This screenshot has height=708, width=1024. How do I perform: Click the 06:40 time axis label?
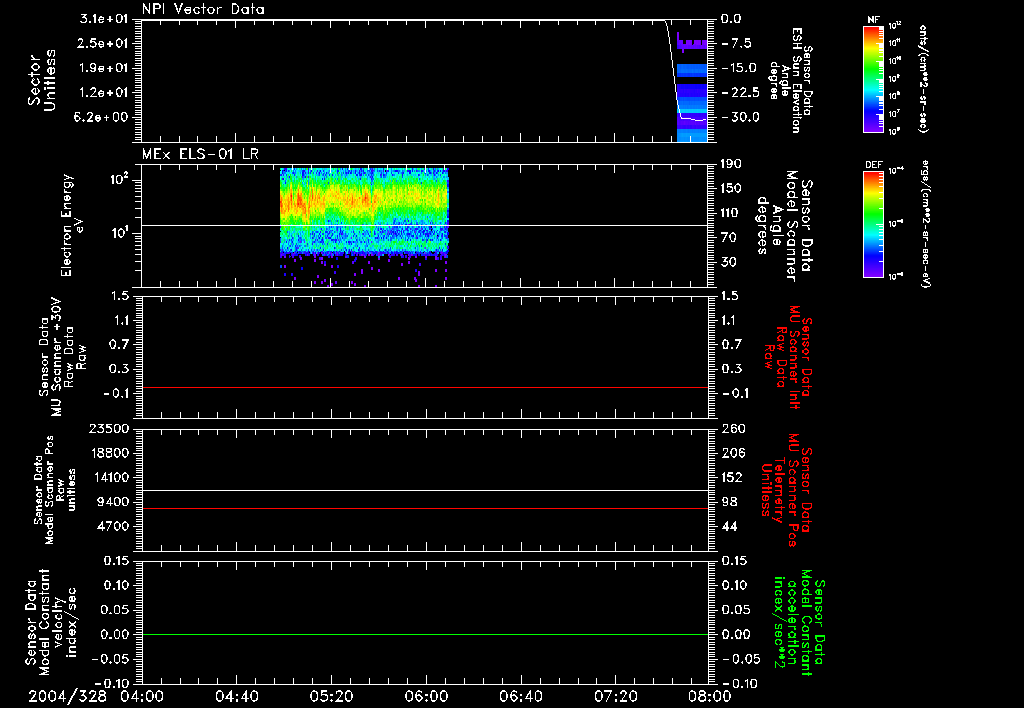coord(520,696)
